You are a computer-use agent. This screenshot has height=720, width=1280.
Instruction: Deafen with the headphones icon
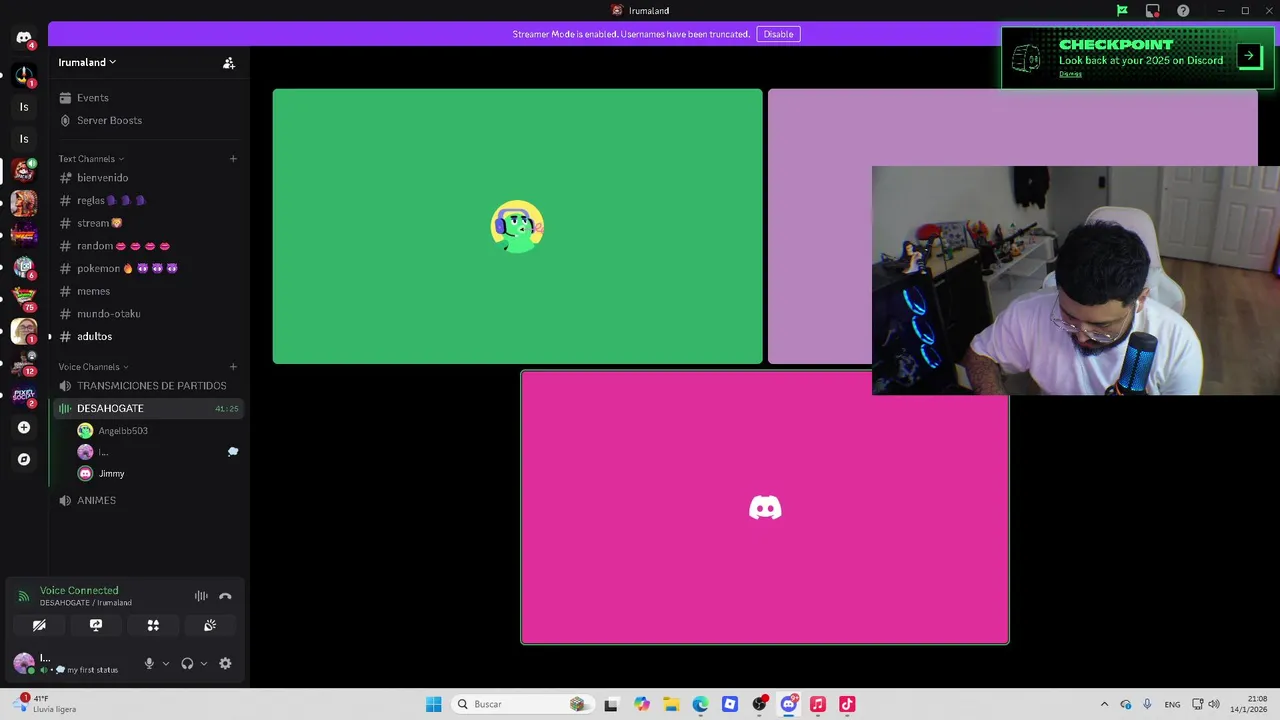[x=187, y=663]
